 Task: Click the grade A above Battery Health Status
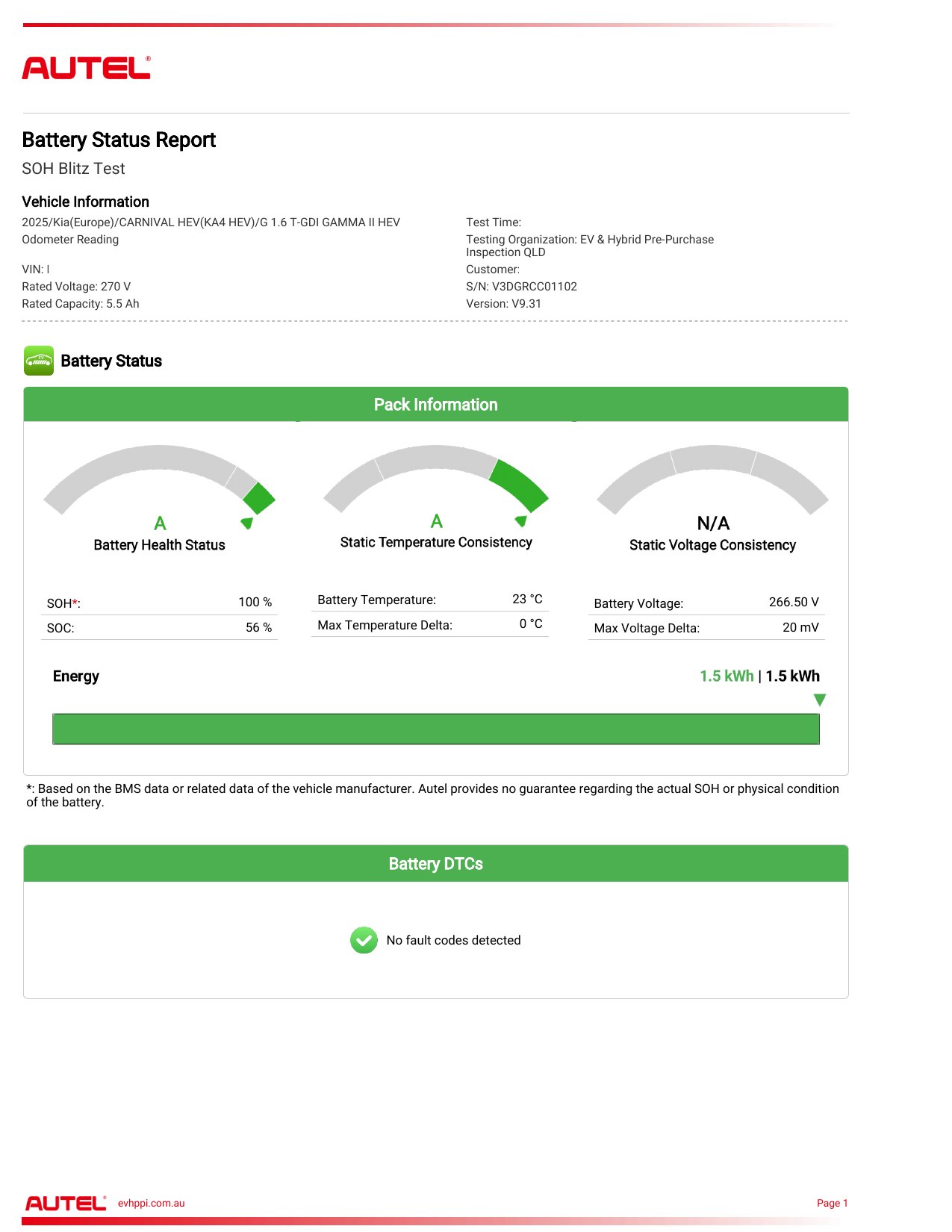pos(160,523)
